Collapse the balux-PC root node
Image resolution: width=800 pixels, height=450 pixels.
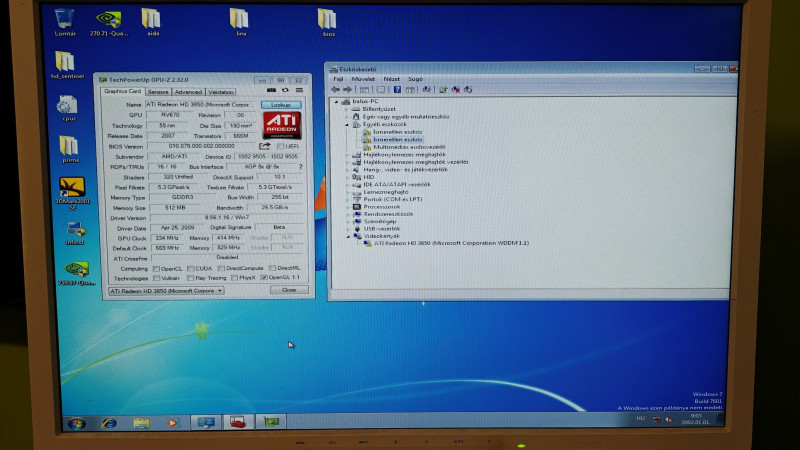337,102
